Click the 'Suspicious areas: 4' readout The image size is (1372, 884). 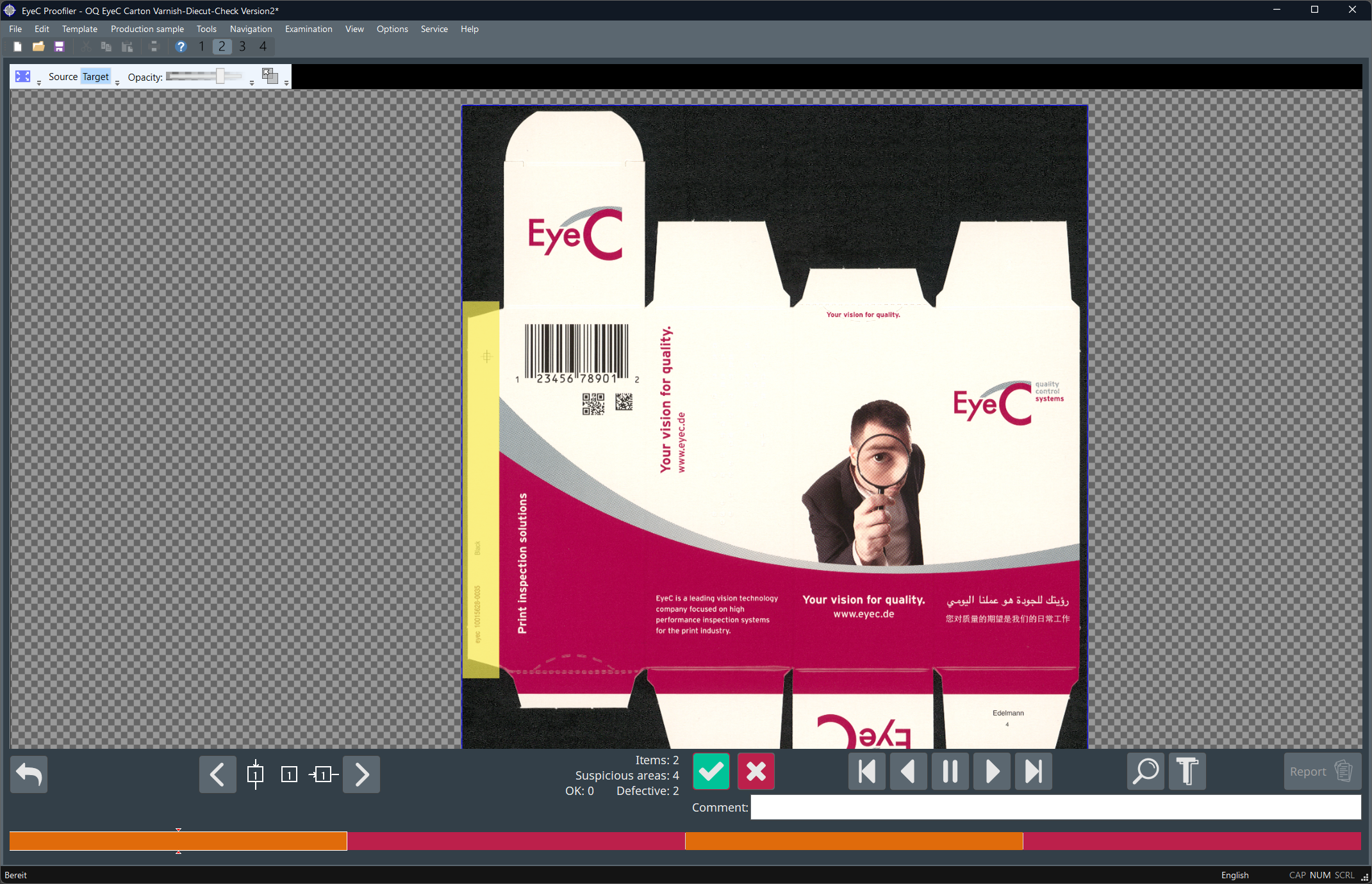click(627, 775)
